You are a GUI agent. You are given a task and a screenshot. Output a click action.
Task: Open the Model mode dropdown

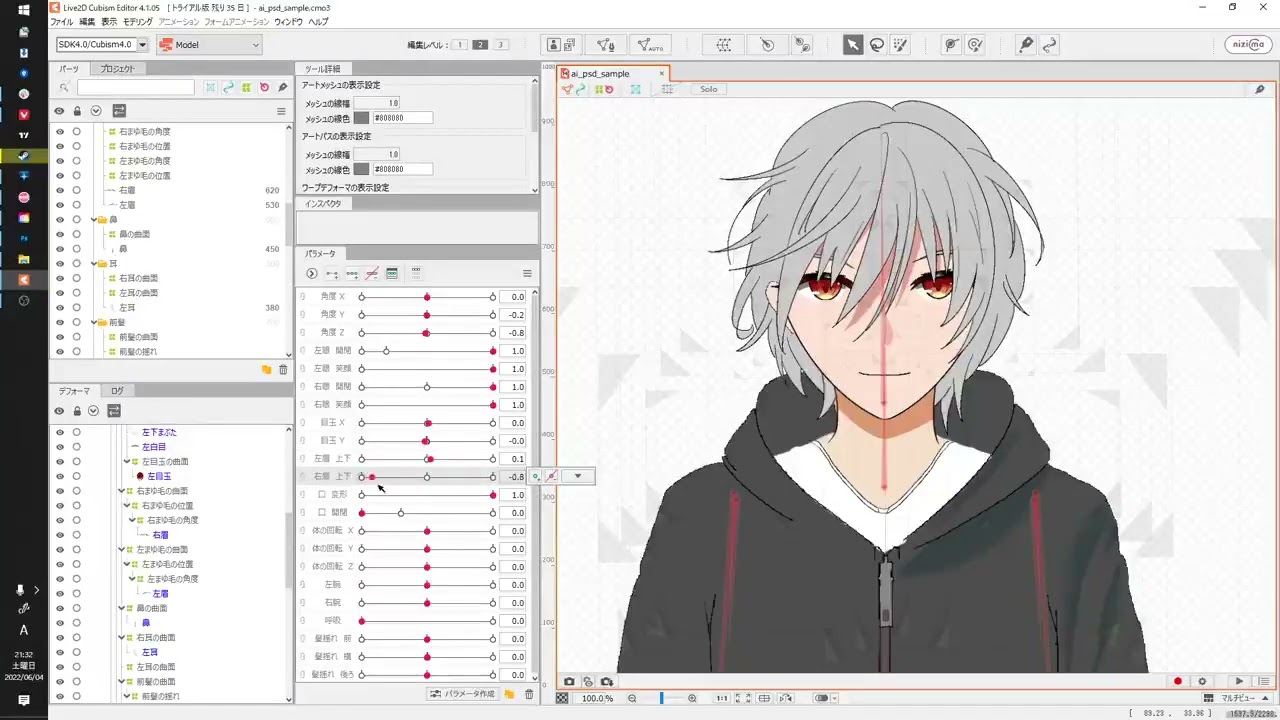pos(209,44)
